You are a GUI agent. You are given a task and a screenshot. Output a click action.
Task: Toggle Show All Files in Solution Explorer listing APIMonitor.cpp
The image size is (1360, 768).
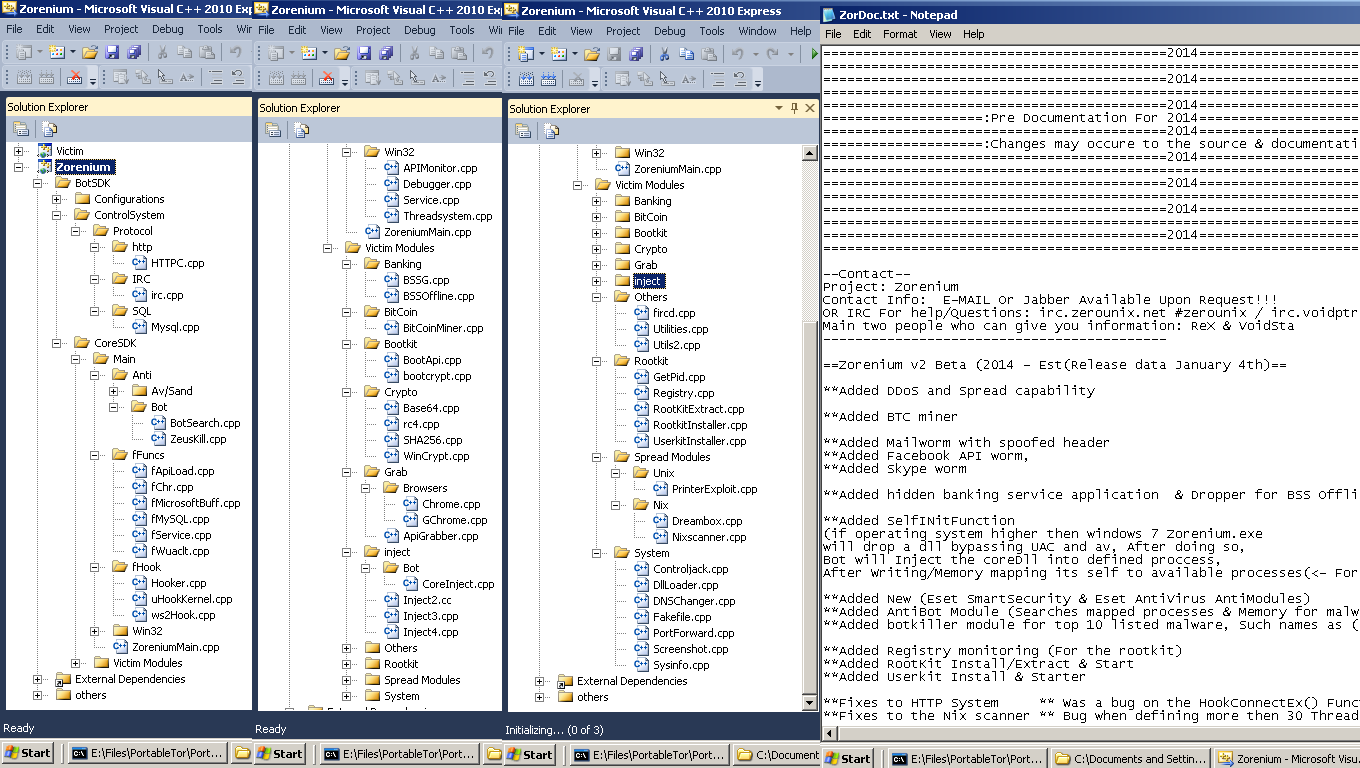[302, 130]
